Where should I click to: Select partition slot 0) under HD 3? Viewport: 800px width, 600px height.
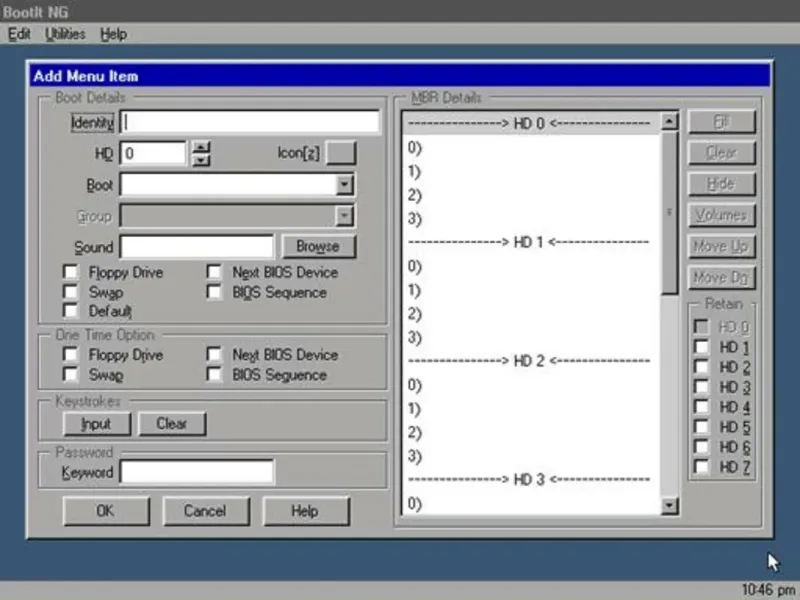point(531,503)
